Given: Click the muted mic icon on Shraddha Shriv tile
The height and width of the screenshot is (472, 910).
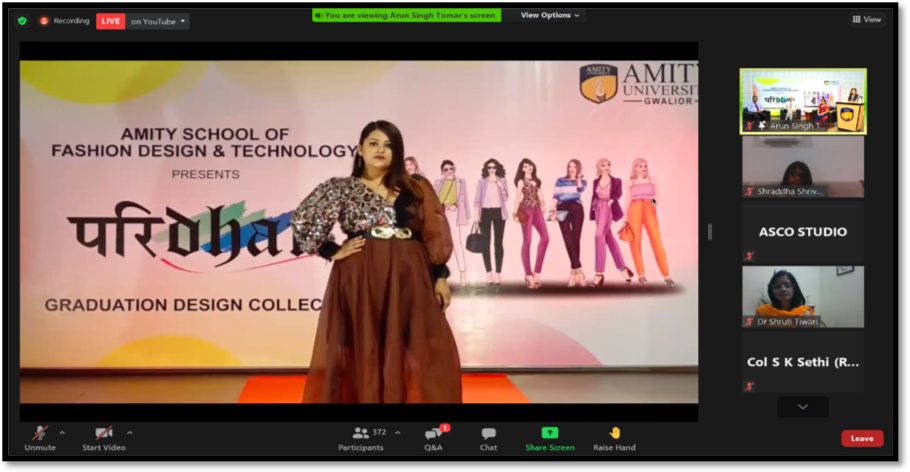Looking at the screenshot, I should (749, 191).
